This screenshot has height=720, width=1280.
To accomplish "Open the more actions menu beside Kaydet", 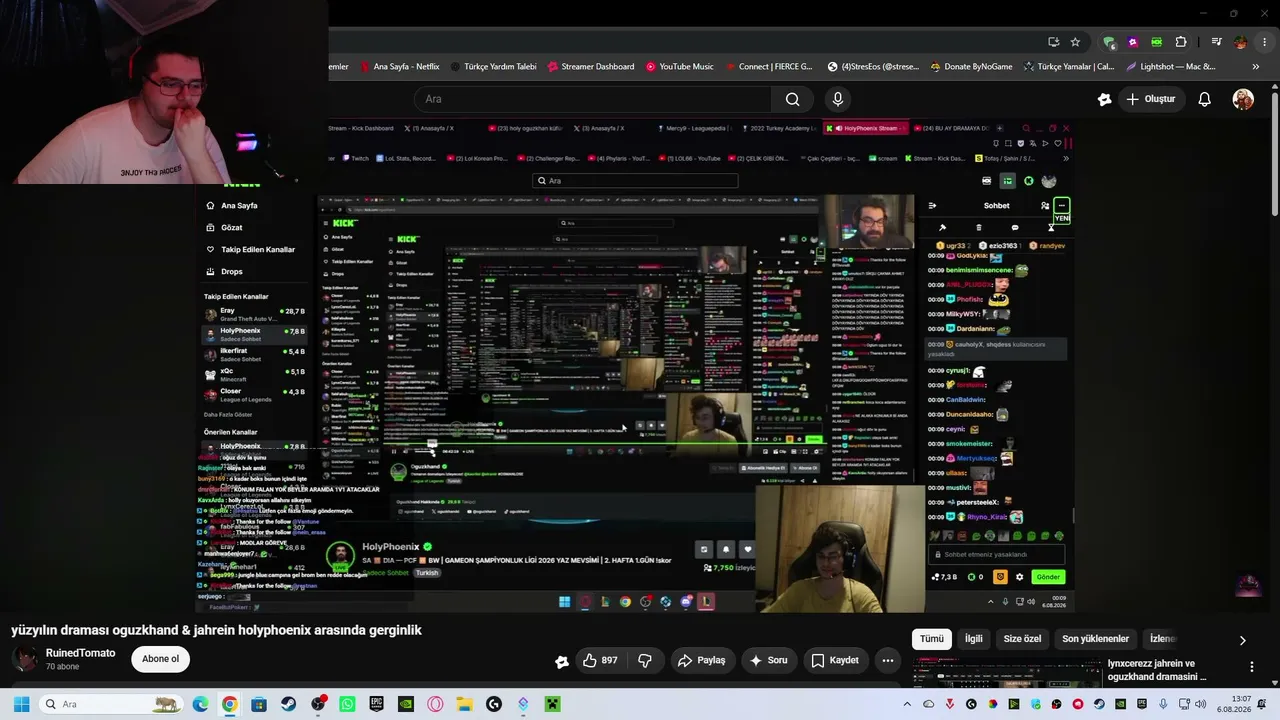I will [888, 660].
